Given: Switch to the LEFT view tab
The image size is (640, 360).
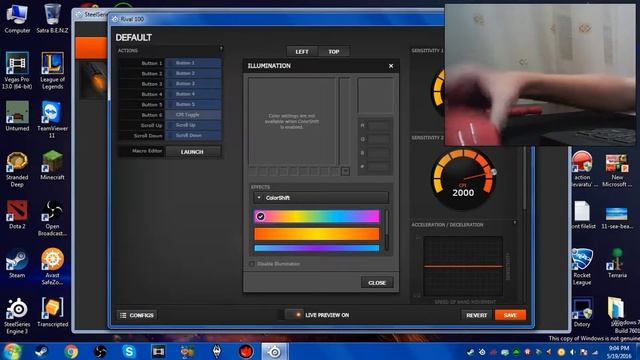Looking at the screenshot, I should [x=302, y=51].
